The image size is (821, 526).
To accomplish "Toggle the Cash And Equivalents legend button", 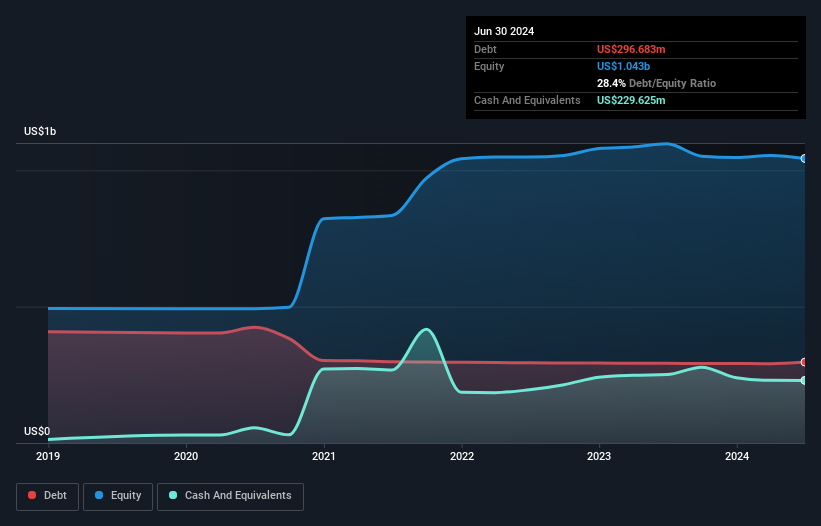I will pos(230,496).
